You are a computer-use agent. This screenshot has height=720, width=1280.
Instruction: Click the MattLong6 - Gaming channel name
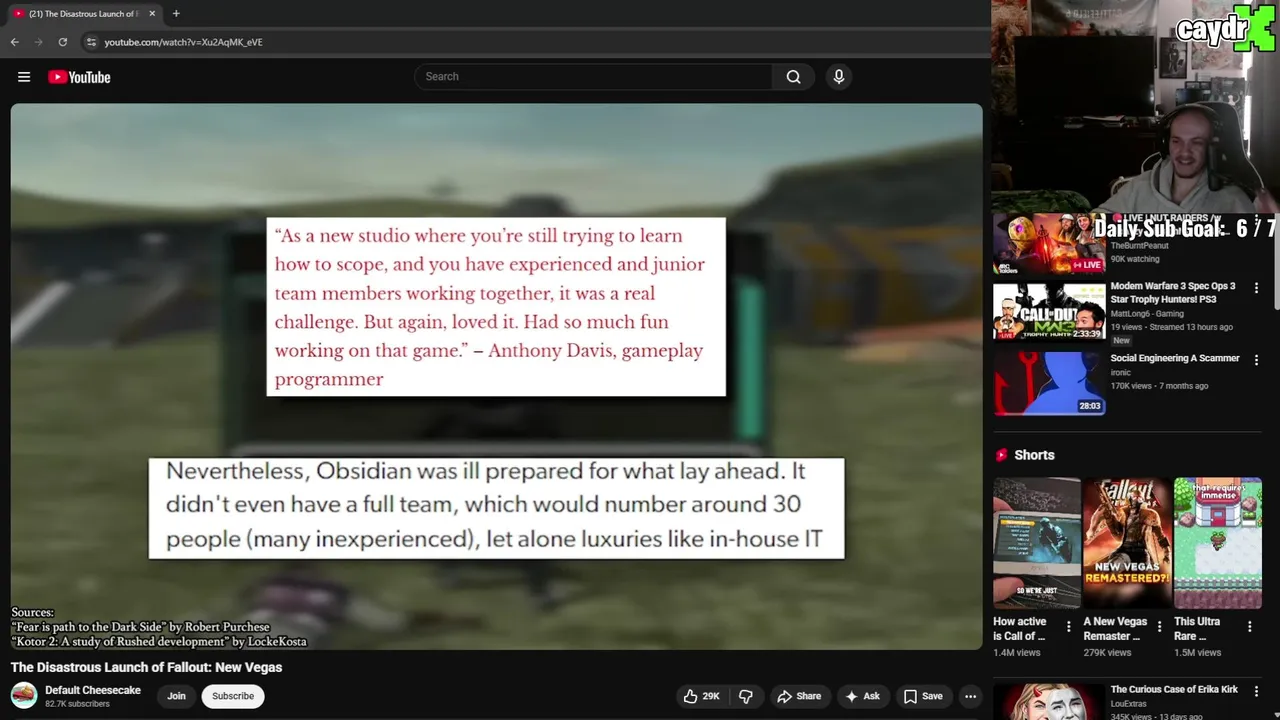[1146, 313]
